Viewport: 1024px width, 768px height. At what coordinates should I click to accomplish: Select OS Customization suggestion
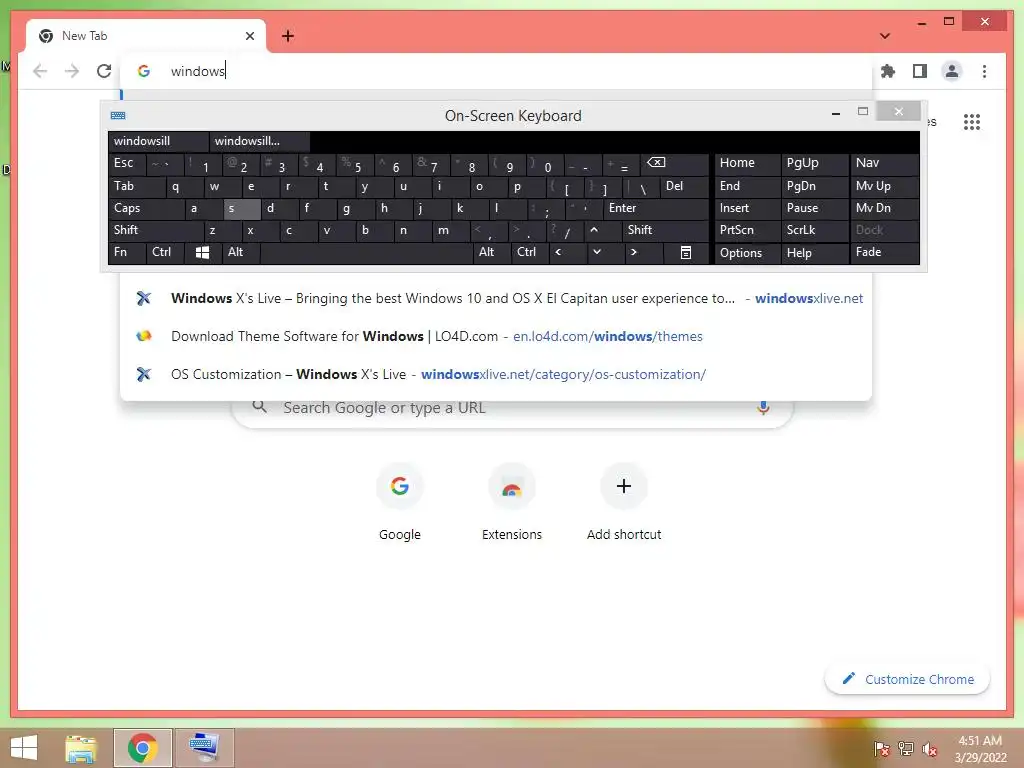coord(496,374)
